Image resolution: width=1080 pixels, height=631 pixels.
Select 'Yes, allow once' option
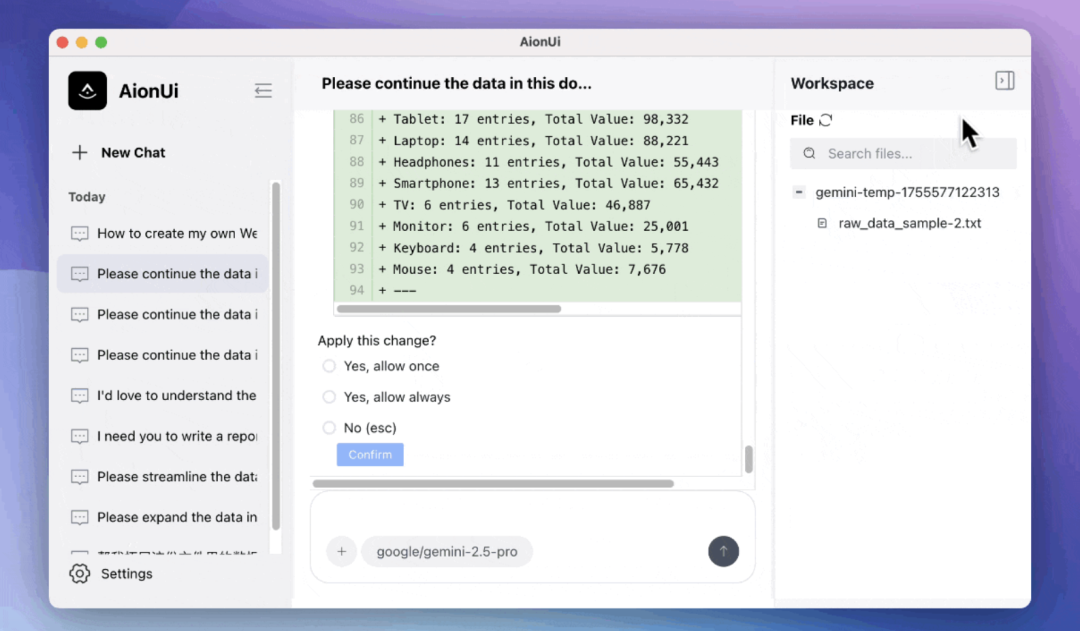(329, 366)
